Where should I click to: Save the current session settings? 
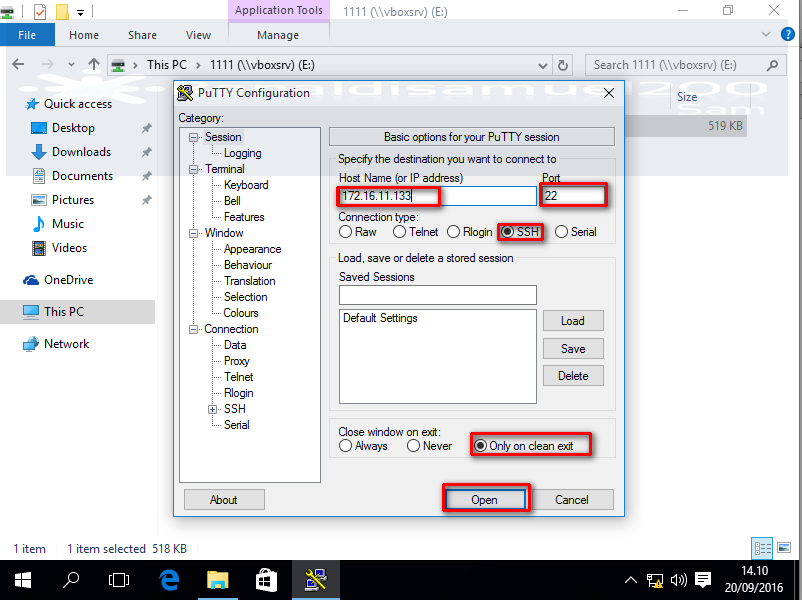pyautogui.click(x=573, y=348)
